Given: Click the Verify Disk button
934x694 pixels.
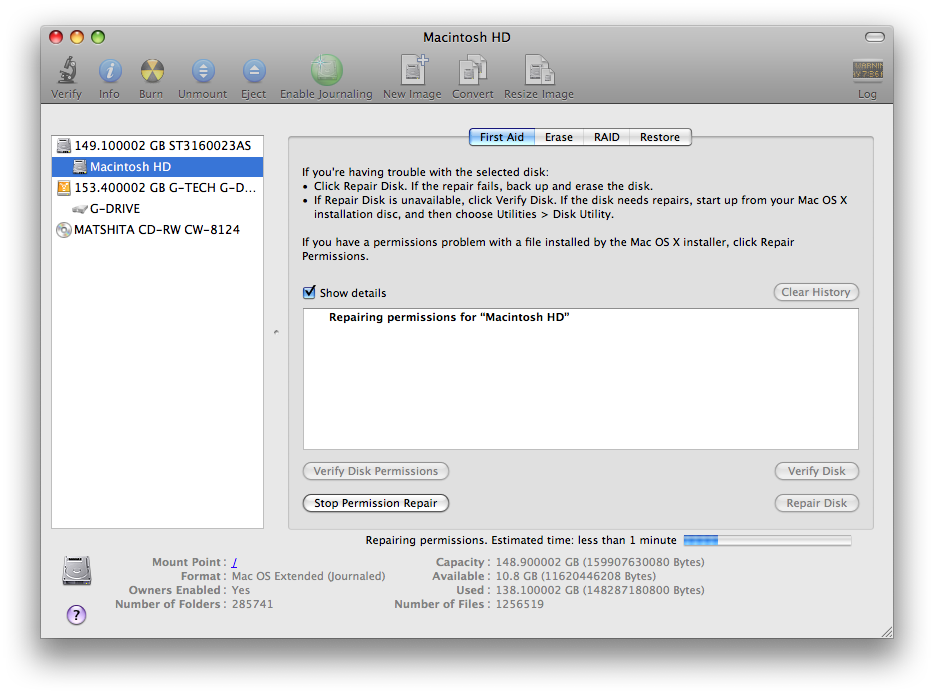Looking at the screenshot, I should coord(817,471).
